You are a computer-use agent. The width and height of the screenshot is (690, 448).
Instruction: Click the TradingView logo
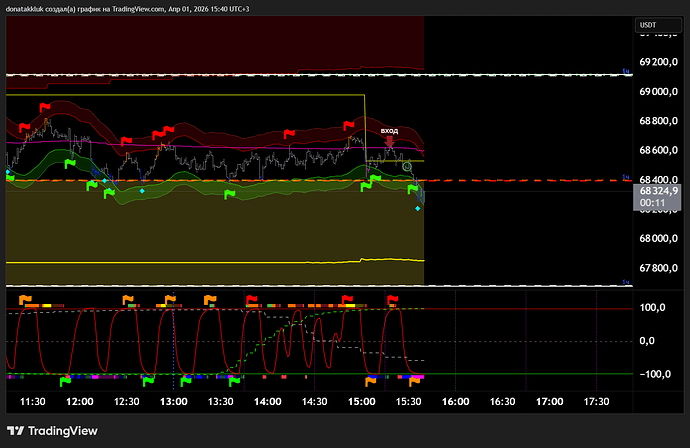coord(52,431)
